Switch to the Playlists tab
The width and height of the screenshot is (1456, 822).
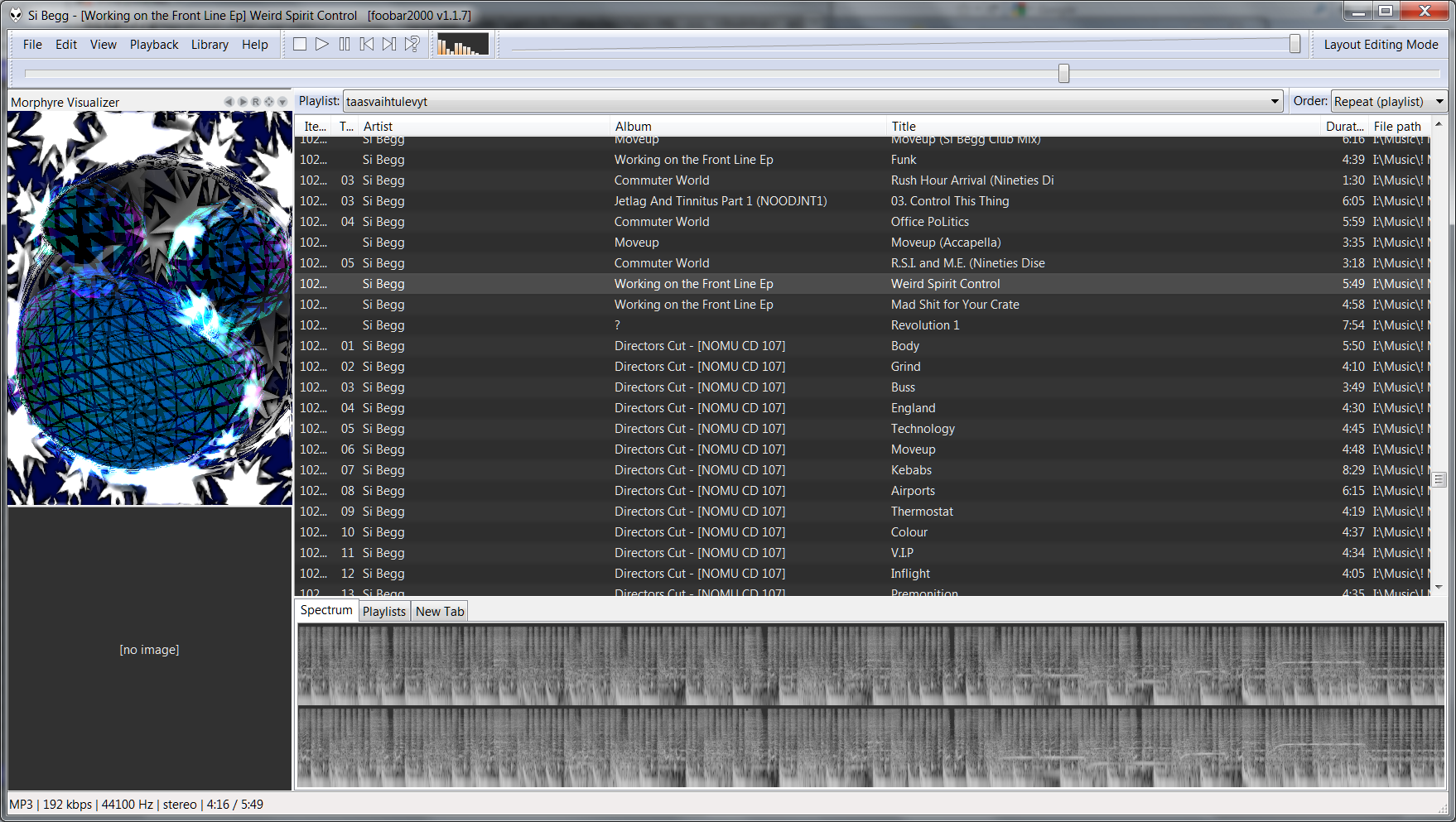coord(384,612)
